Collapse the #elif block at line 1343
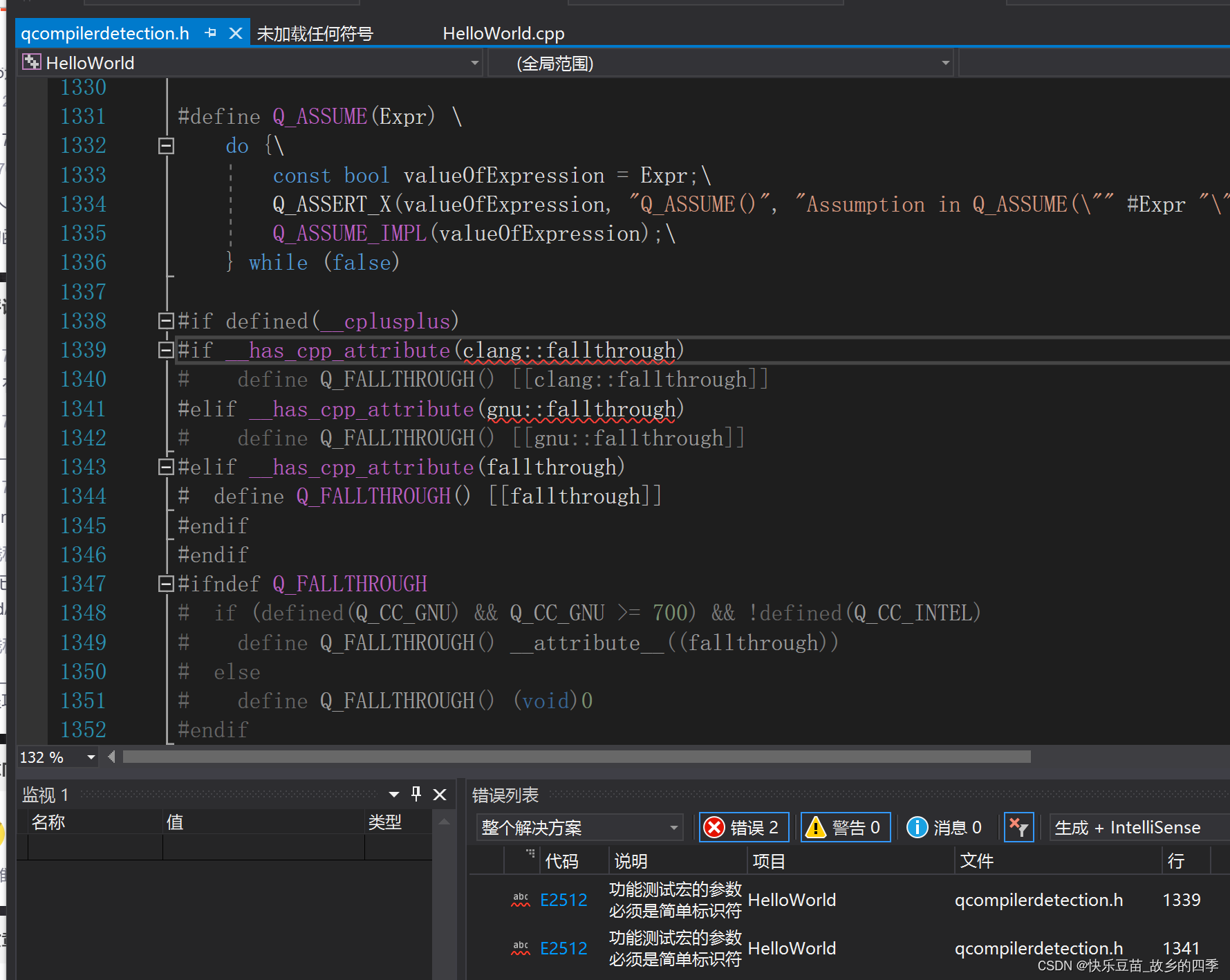Viewport: 1230px width, 980px height. (x=166, y=467)
